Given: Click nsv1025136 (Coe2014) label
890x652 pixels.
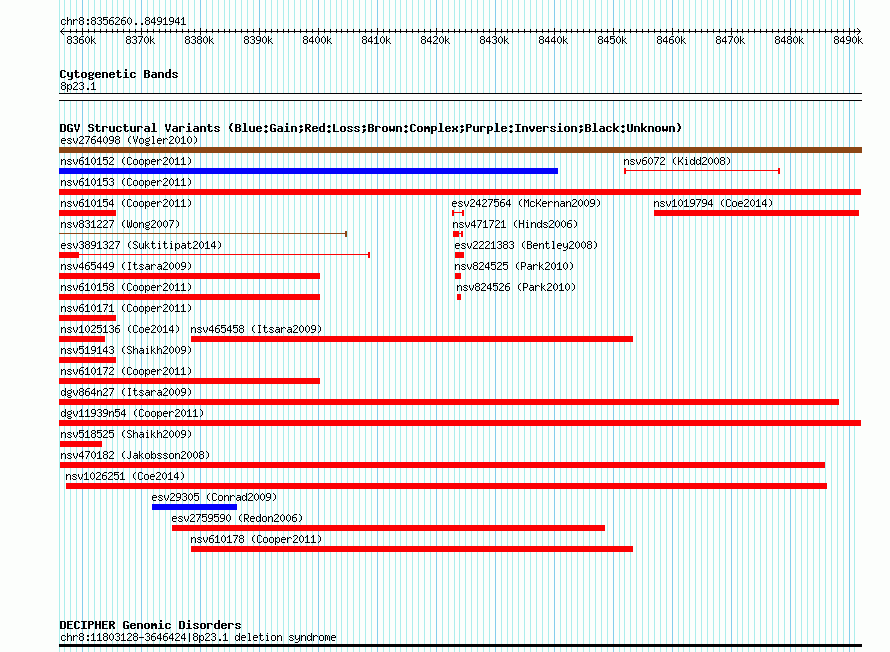Looking at the screenshot, I should click(x=120, y=329).
